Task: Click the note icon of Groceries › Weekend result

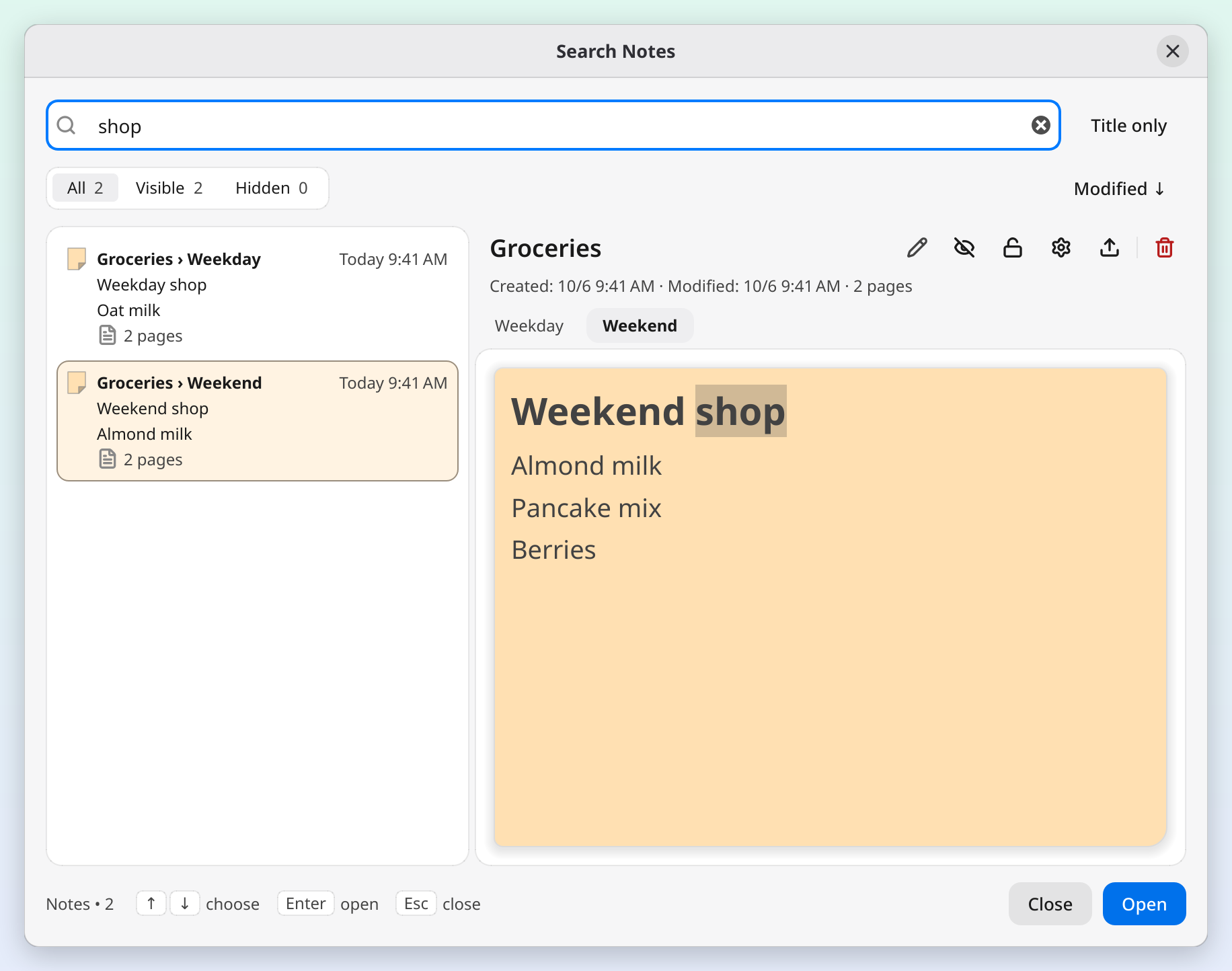Action: coord(77,383)
